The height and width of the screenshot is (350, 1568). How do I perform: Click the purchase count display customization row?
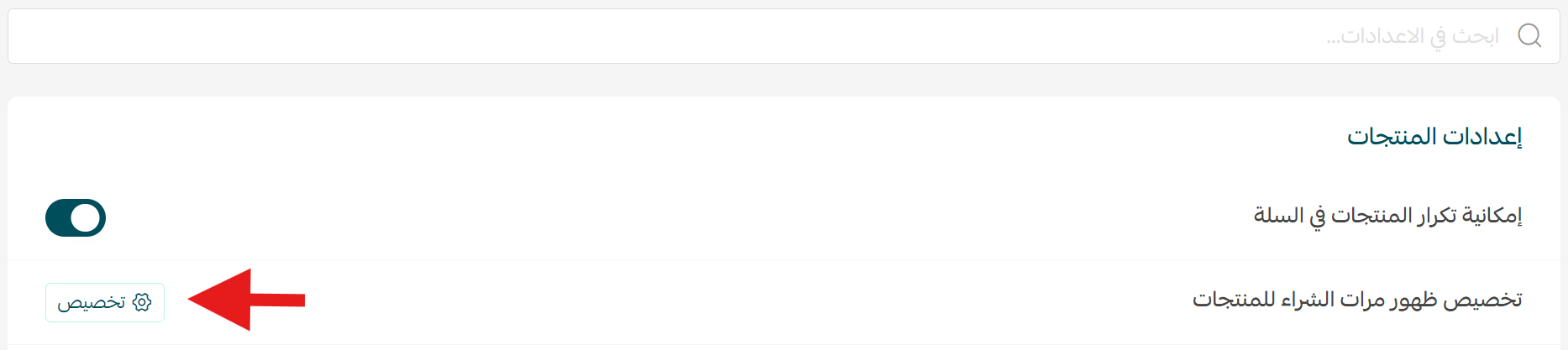coord(784,302)
